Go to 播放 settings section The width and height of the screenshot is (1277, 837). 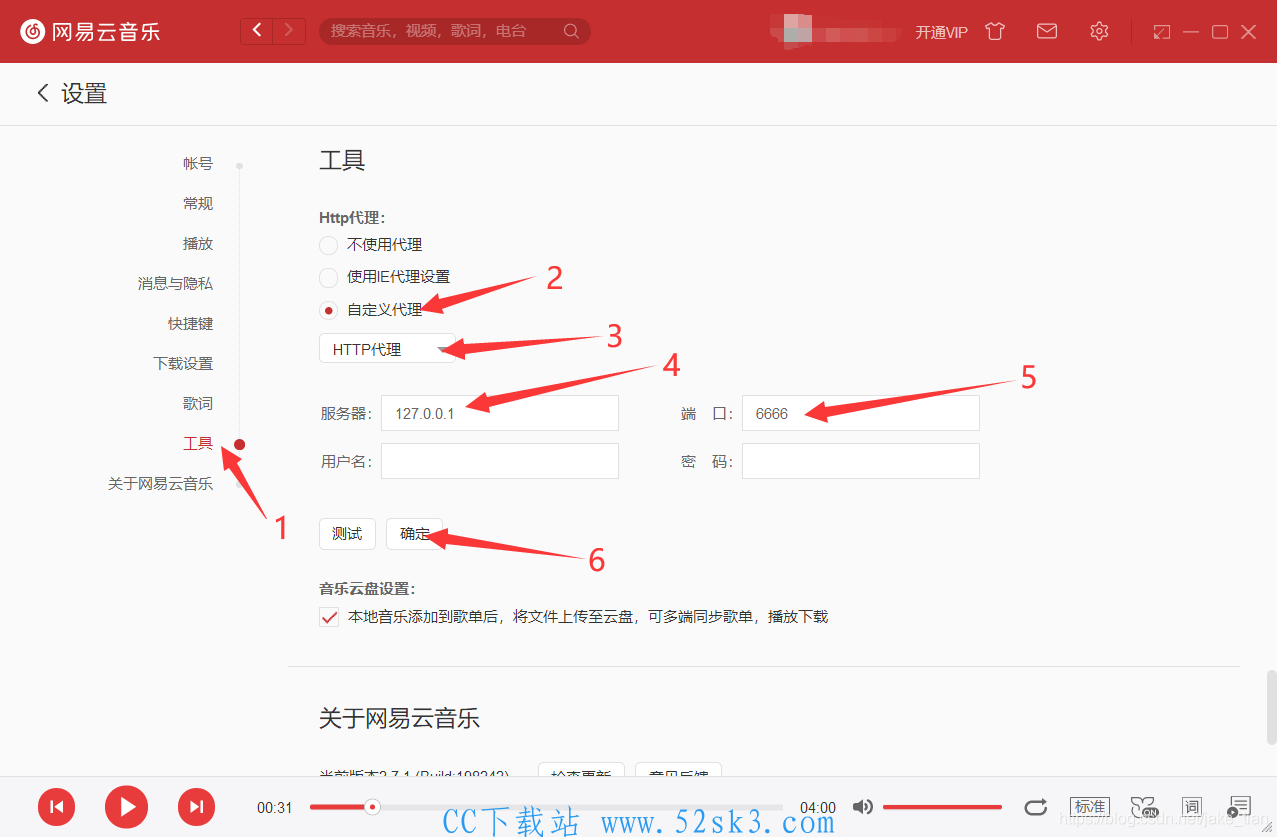198,244
